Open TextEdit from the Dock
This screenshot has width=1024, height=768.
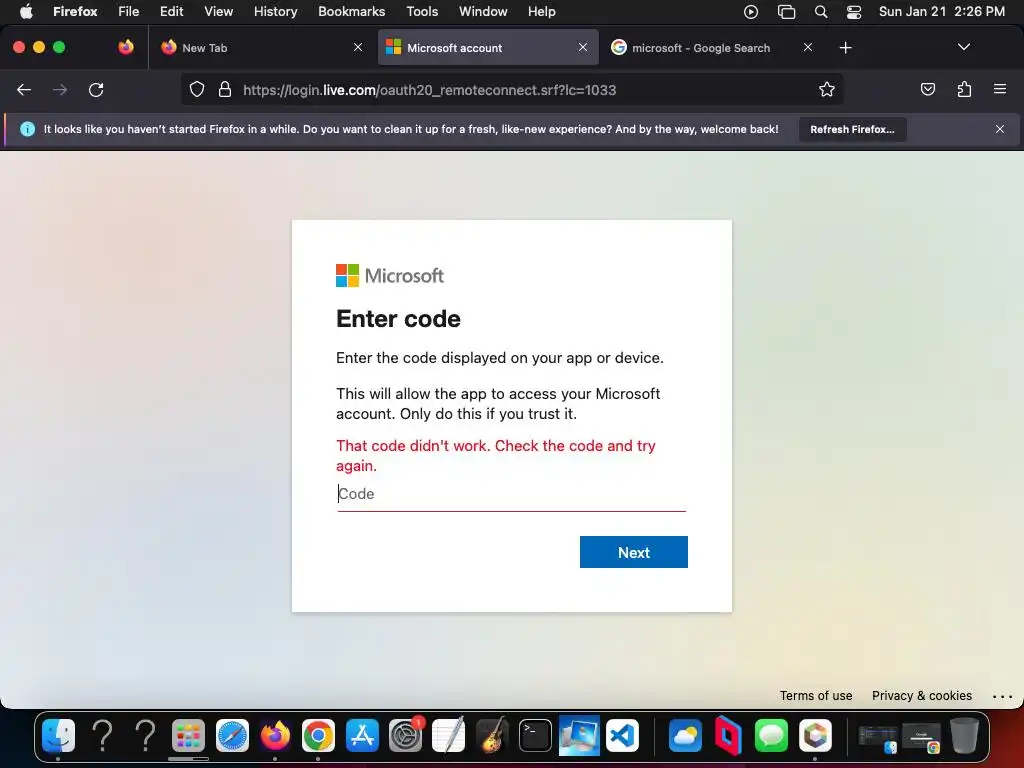[x=449, y=735]
